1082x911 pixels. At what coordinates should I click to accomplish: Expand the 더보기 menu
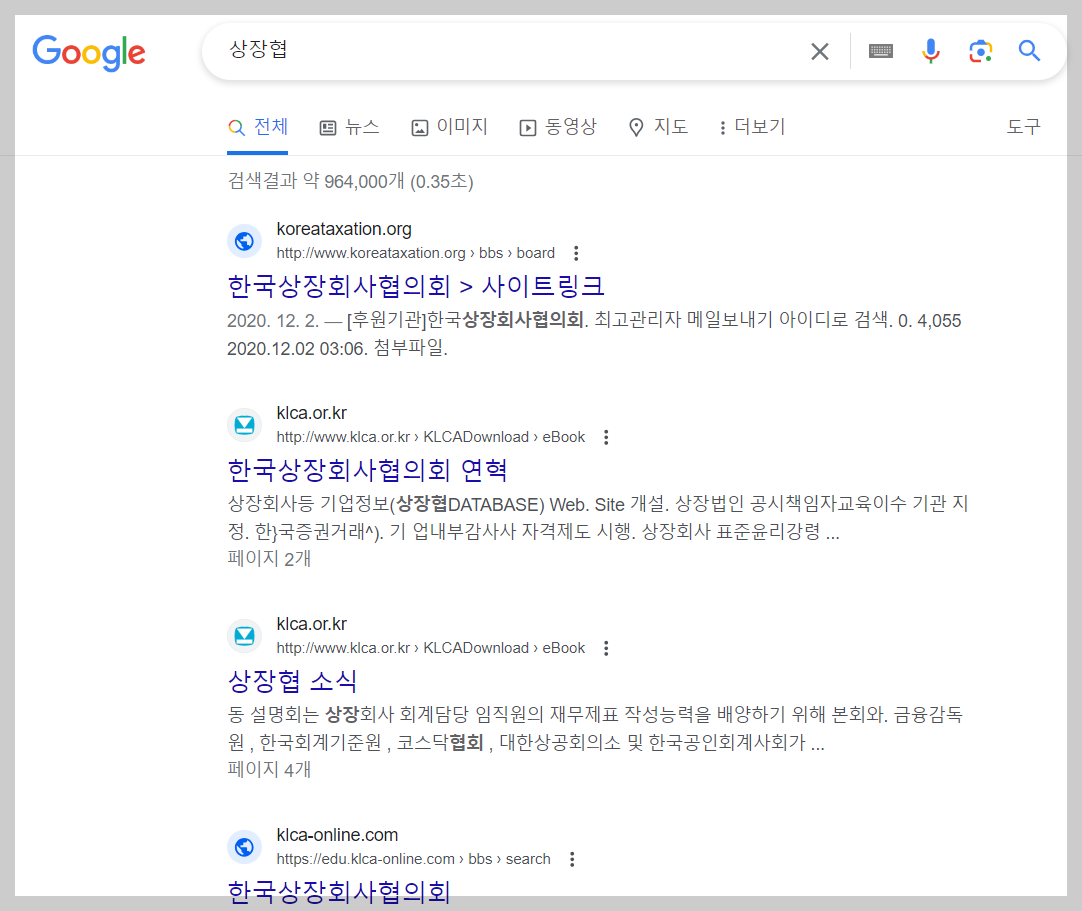tap(751, 127)
